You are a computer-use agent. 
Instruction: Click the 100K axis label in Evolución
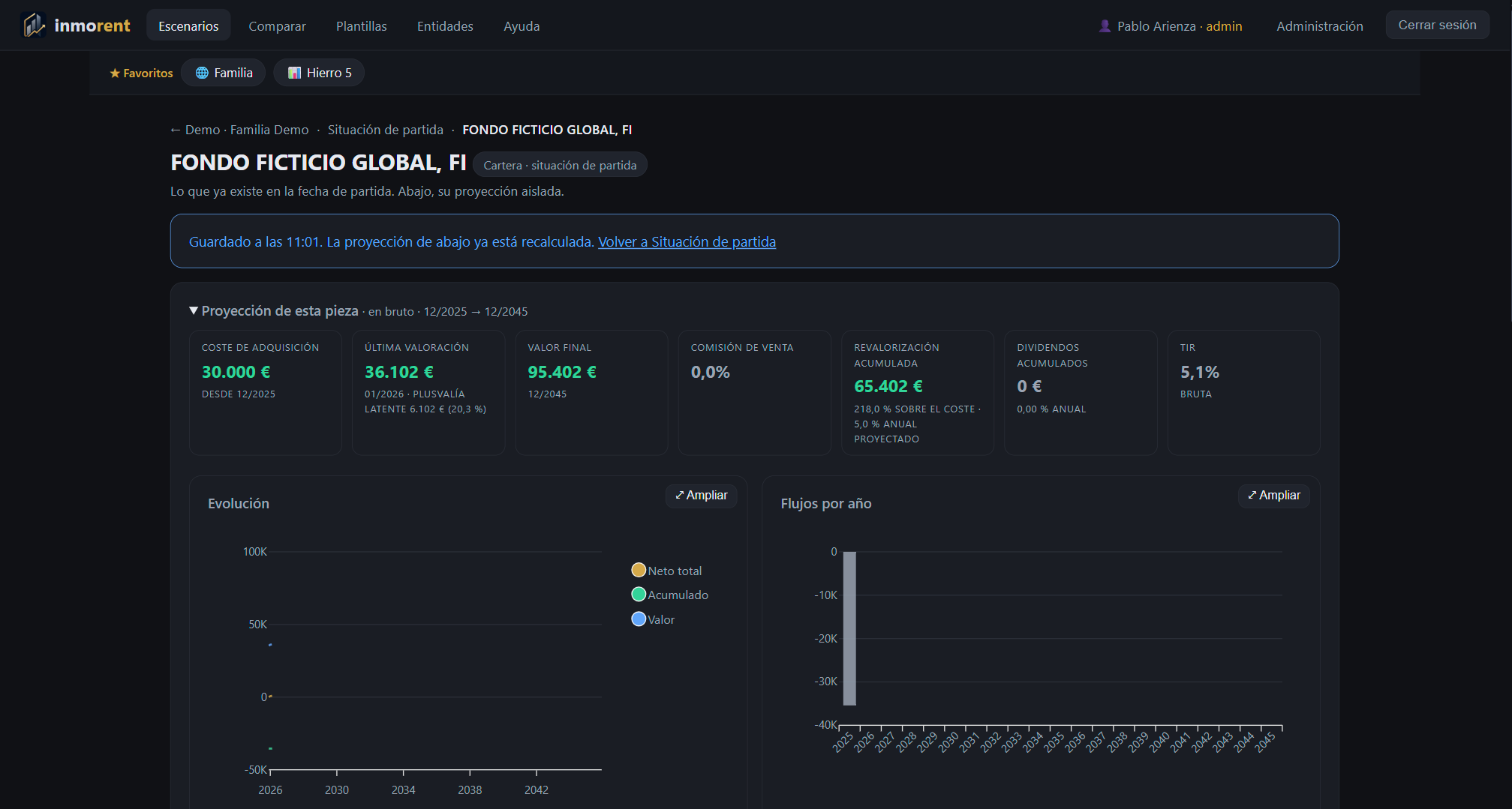(x=255, y=552)
